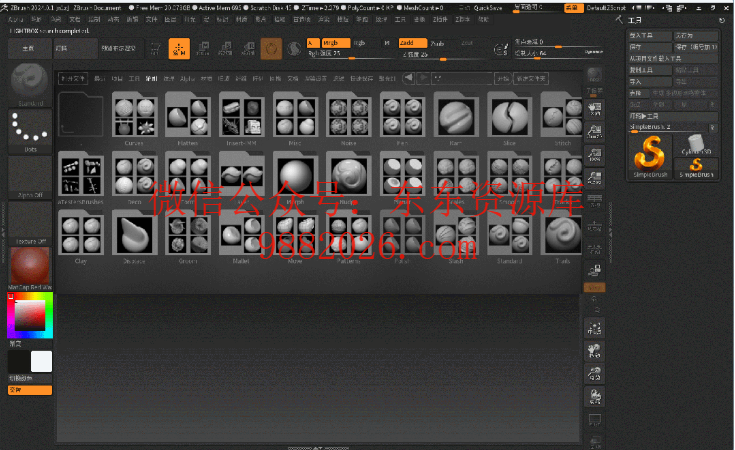Click the Edit mode cart icon
The image size is (735, 450).
point(155,48)
